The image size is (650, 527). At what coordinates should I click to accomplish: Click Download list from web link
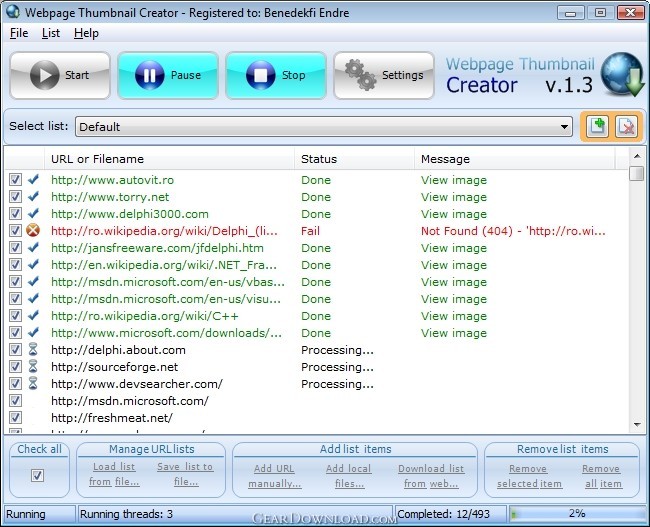pos(431,476)
